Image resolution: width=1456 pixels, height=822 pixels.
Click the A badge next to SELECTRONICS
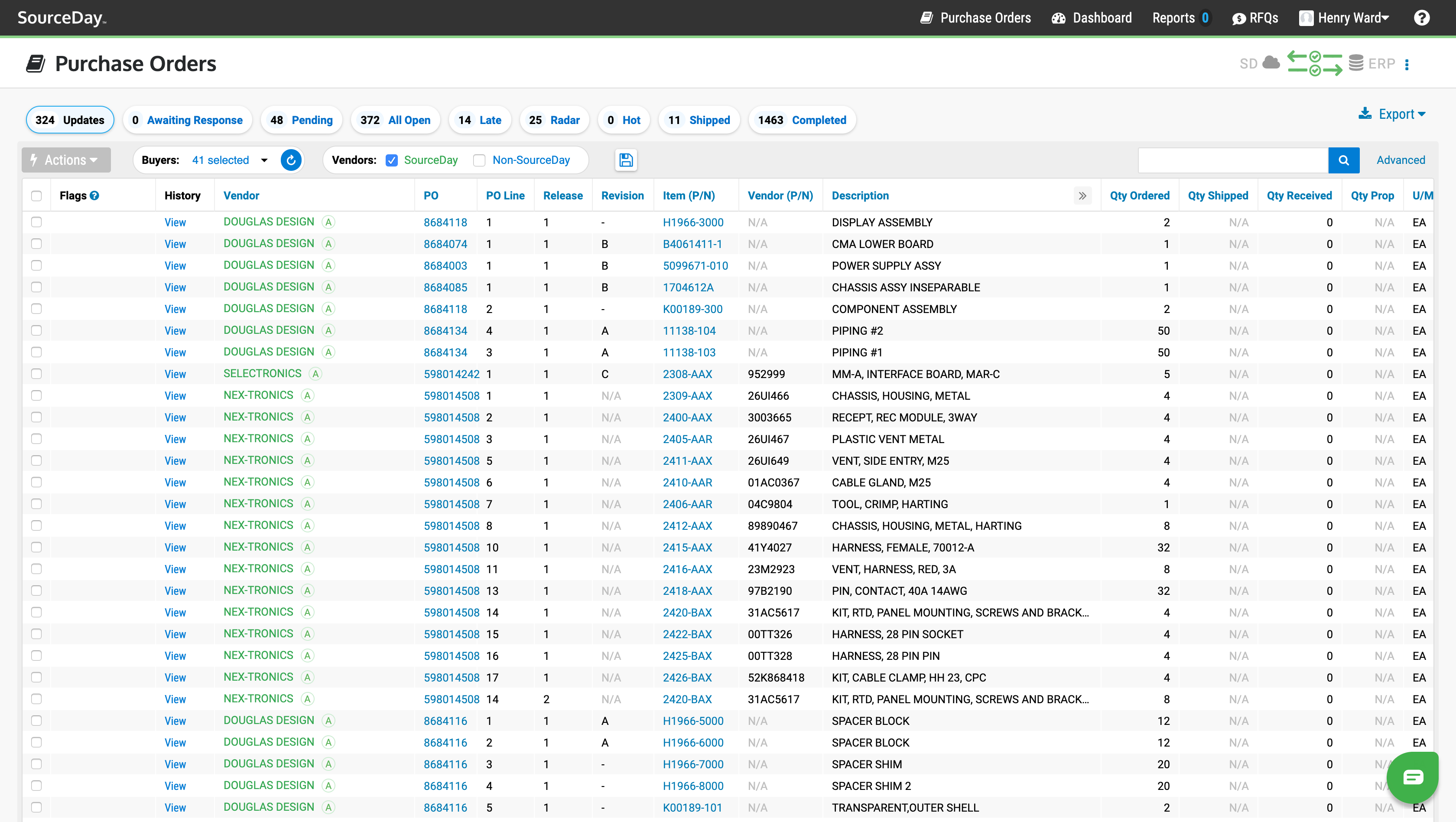(316, 374)
